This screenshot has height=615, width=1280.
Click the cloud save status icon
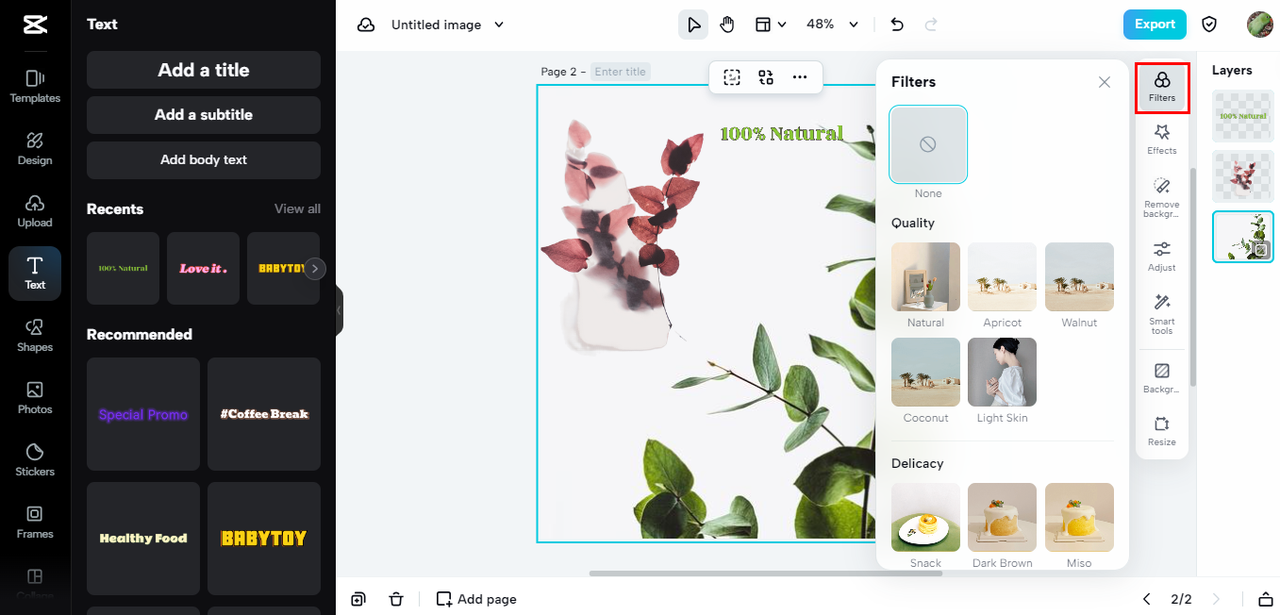pos(366,25)
